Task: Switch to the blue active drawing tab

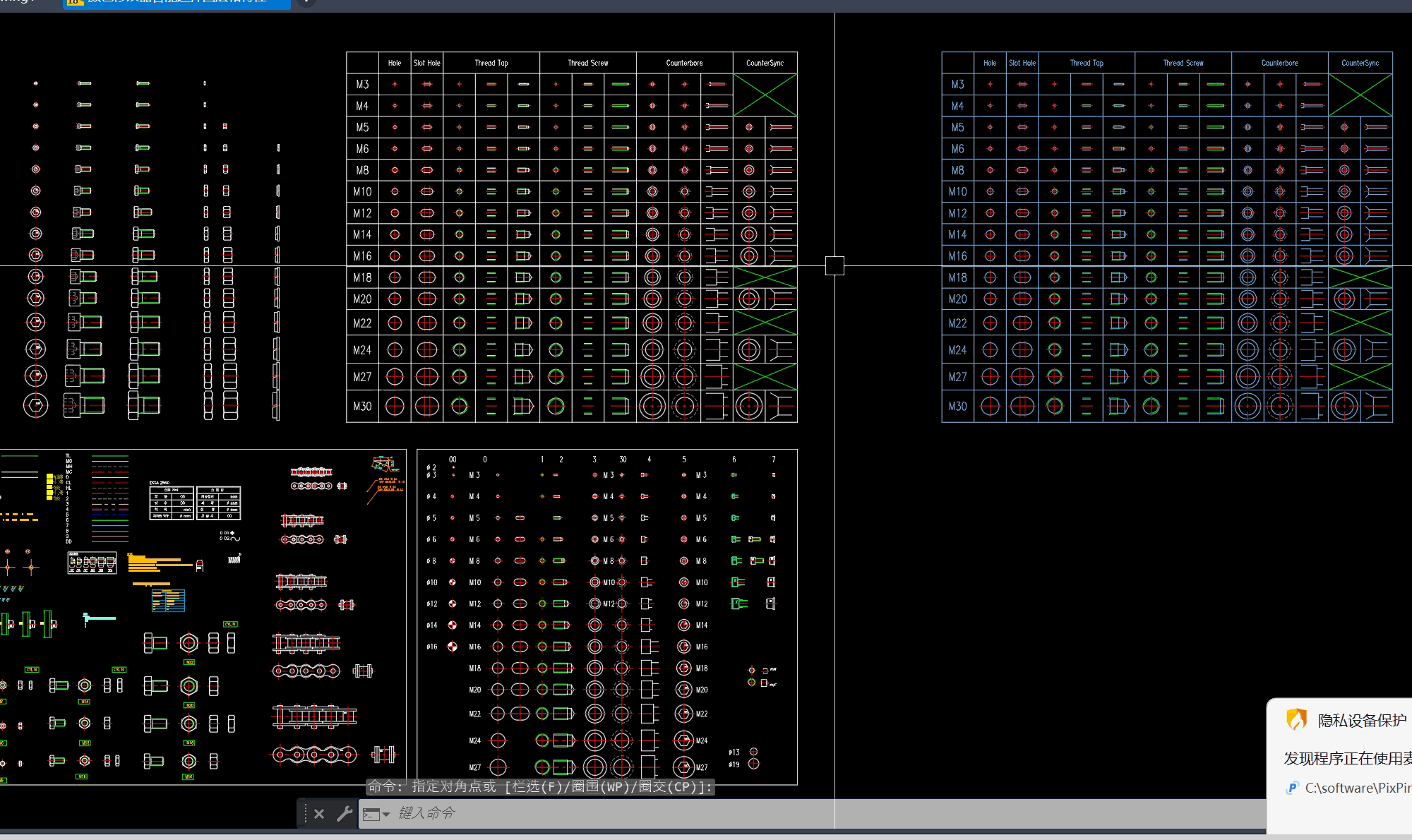Action: point(176,3)
